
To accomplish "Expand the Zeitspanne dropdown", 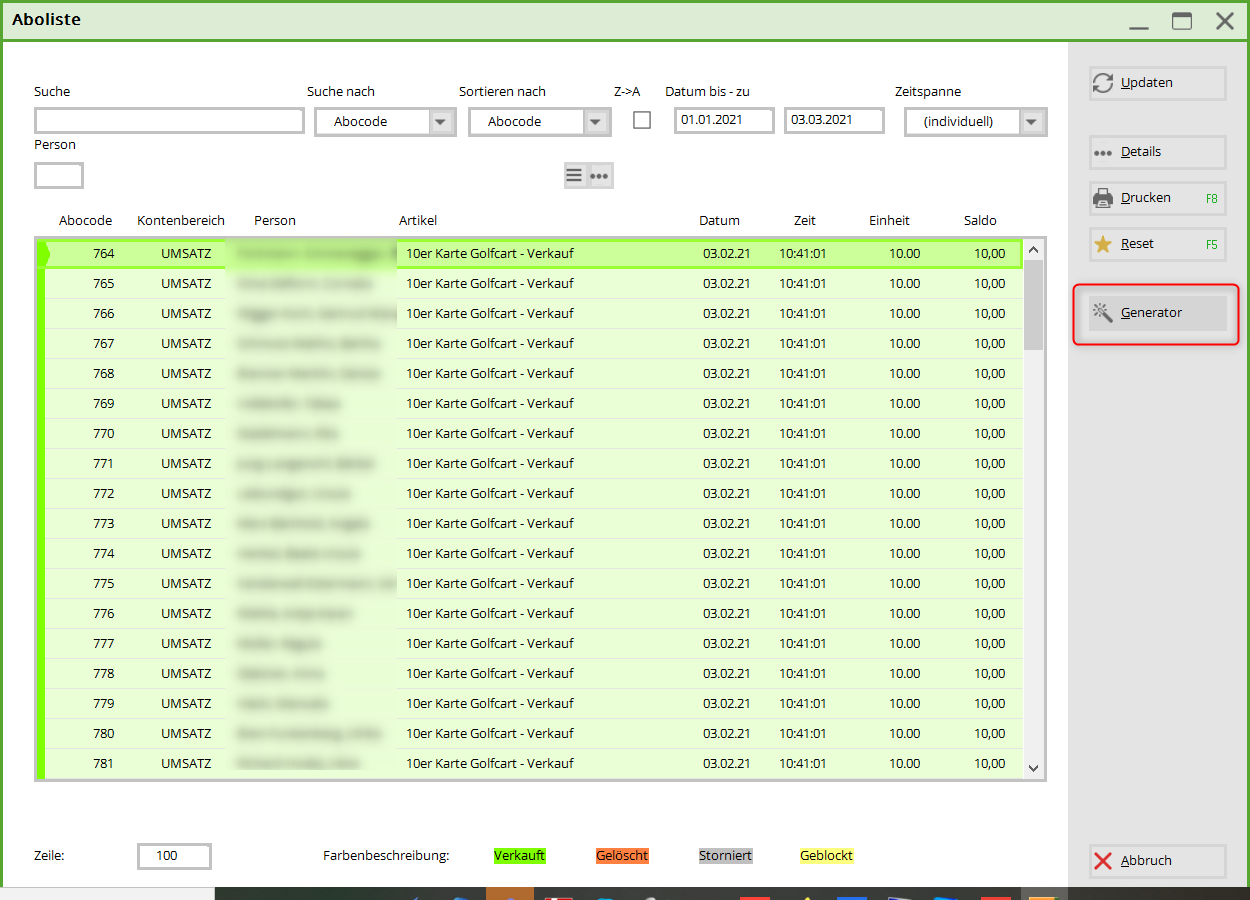I will coord(1032,122).
